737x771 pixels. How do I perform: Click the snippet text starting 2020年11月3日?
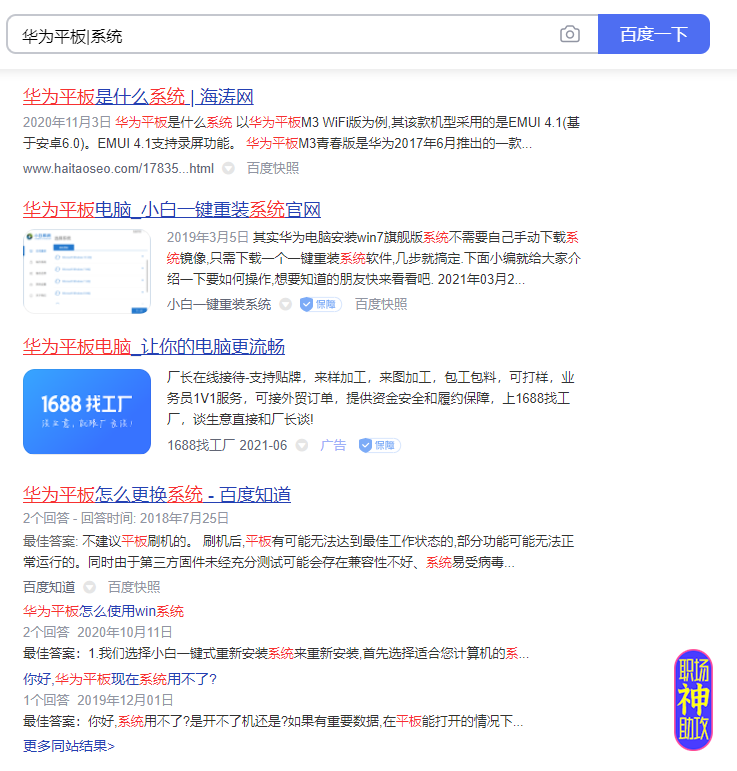coord(301,133)
